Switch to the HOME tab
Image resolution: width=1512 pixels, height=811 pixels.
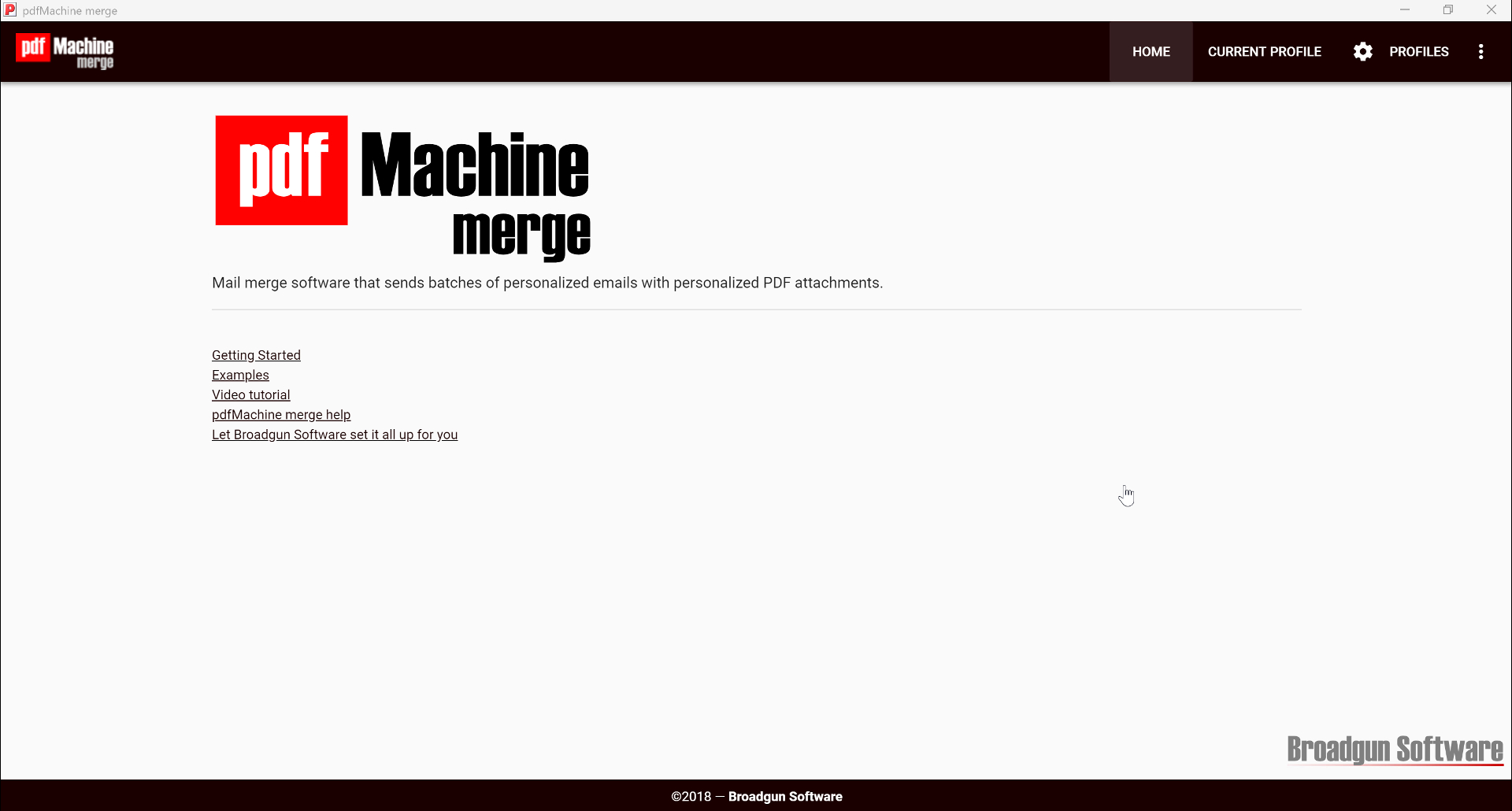1151,52
